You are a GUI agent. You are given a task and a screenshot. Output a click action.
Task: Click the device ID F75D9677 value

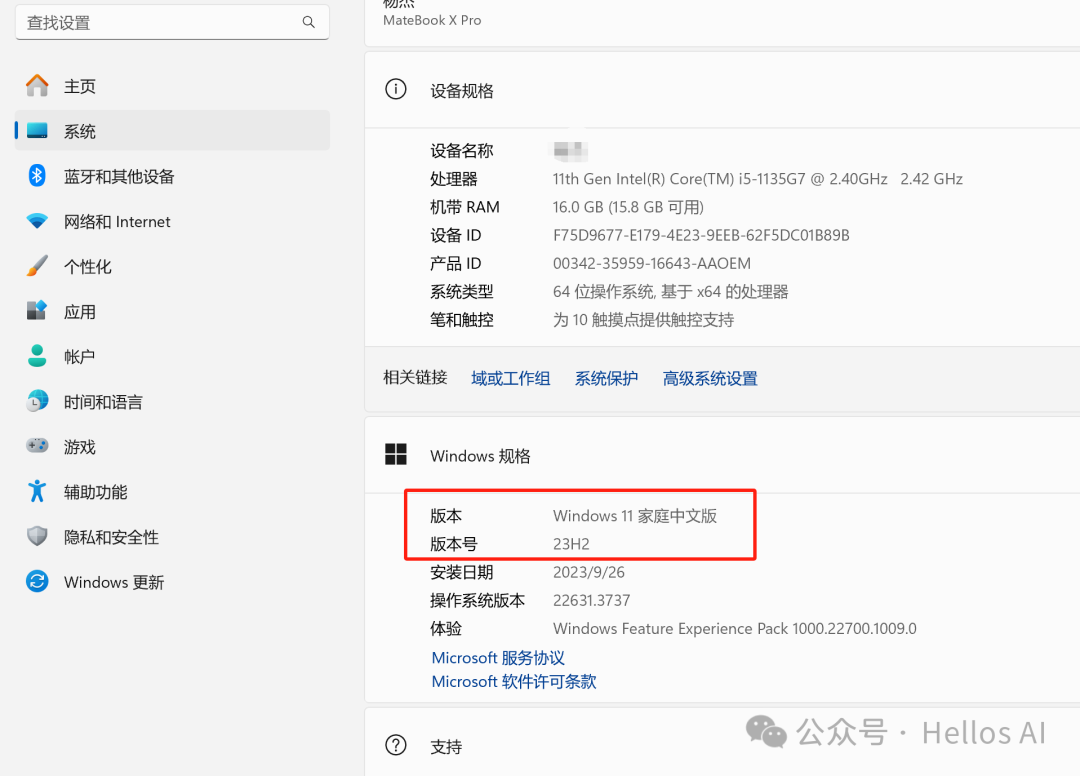pyautogui.click(x=701, y=235)
